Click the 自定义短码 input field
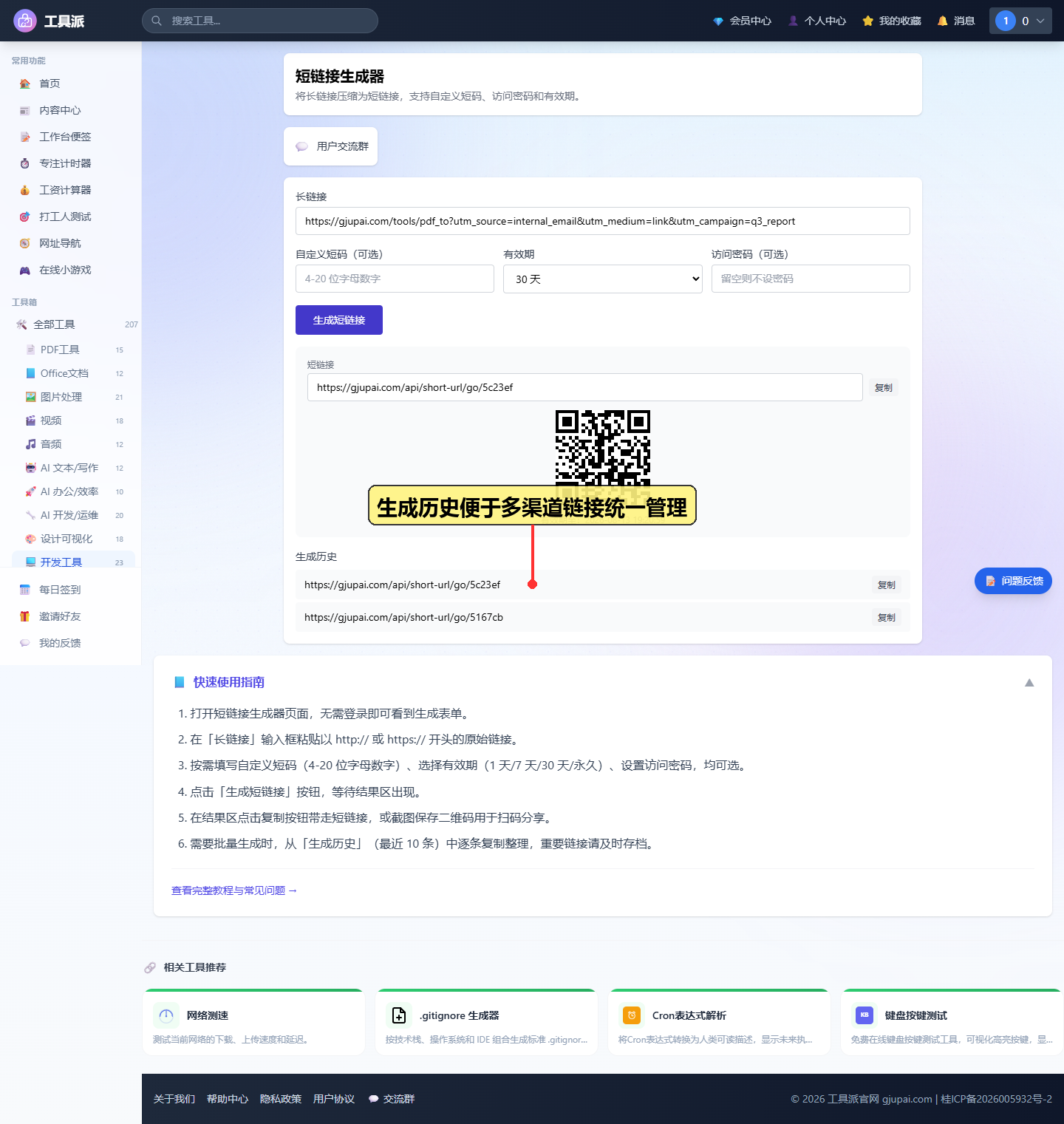This screenshot has width=1064, height=1124. pos(395,279)
